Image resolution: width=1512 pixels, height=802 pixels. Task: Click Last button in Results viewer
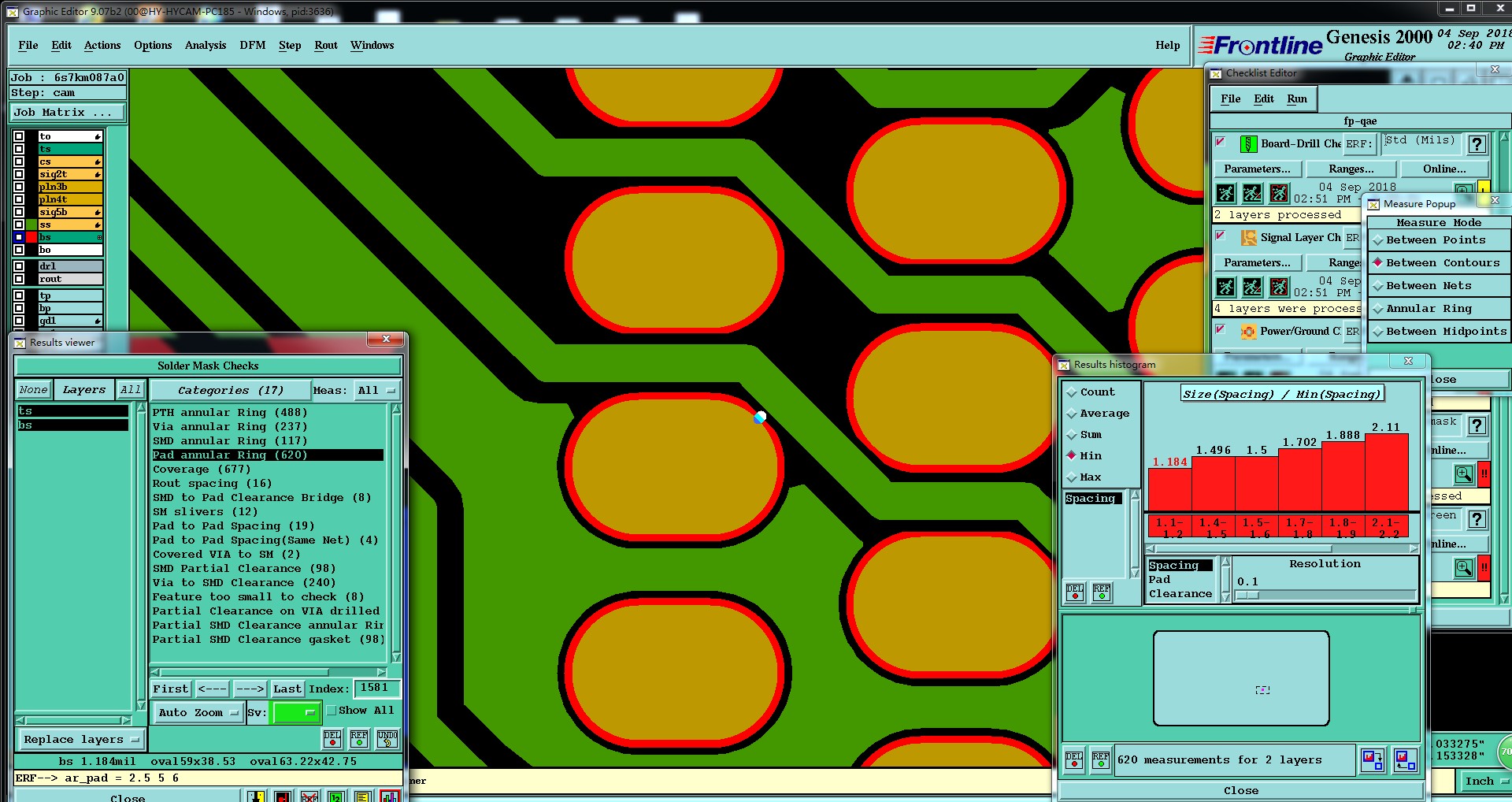point(287,689)
